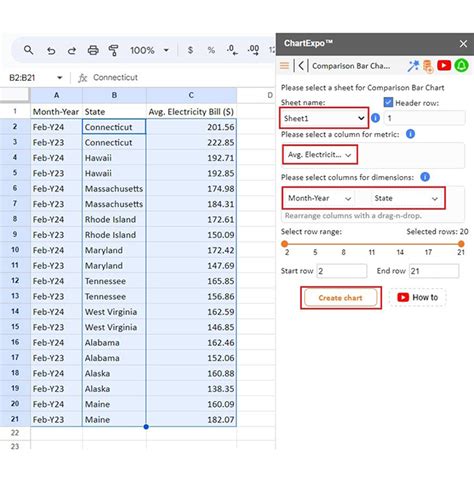This screenshot has width=474, height=482.
Task: Click the right row range slider handle
Action: coord(461,244)
